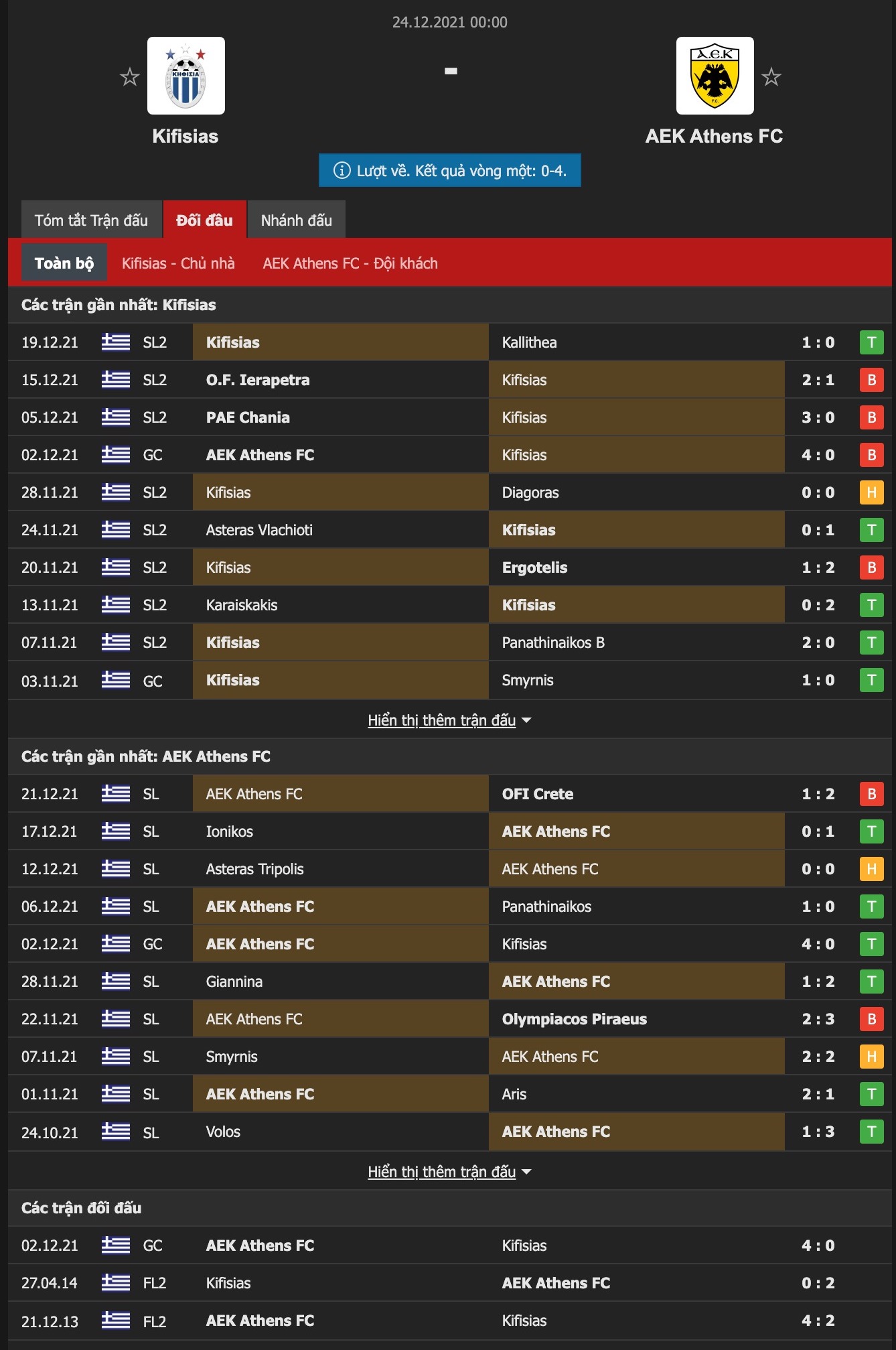Image resolution: width=896 pixels, height=1350 pixels.
Task: Click the 1 : 2 score for OFI Crete match
Action: point(818,794)
